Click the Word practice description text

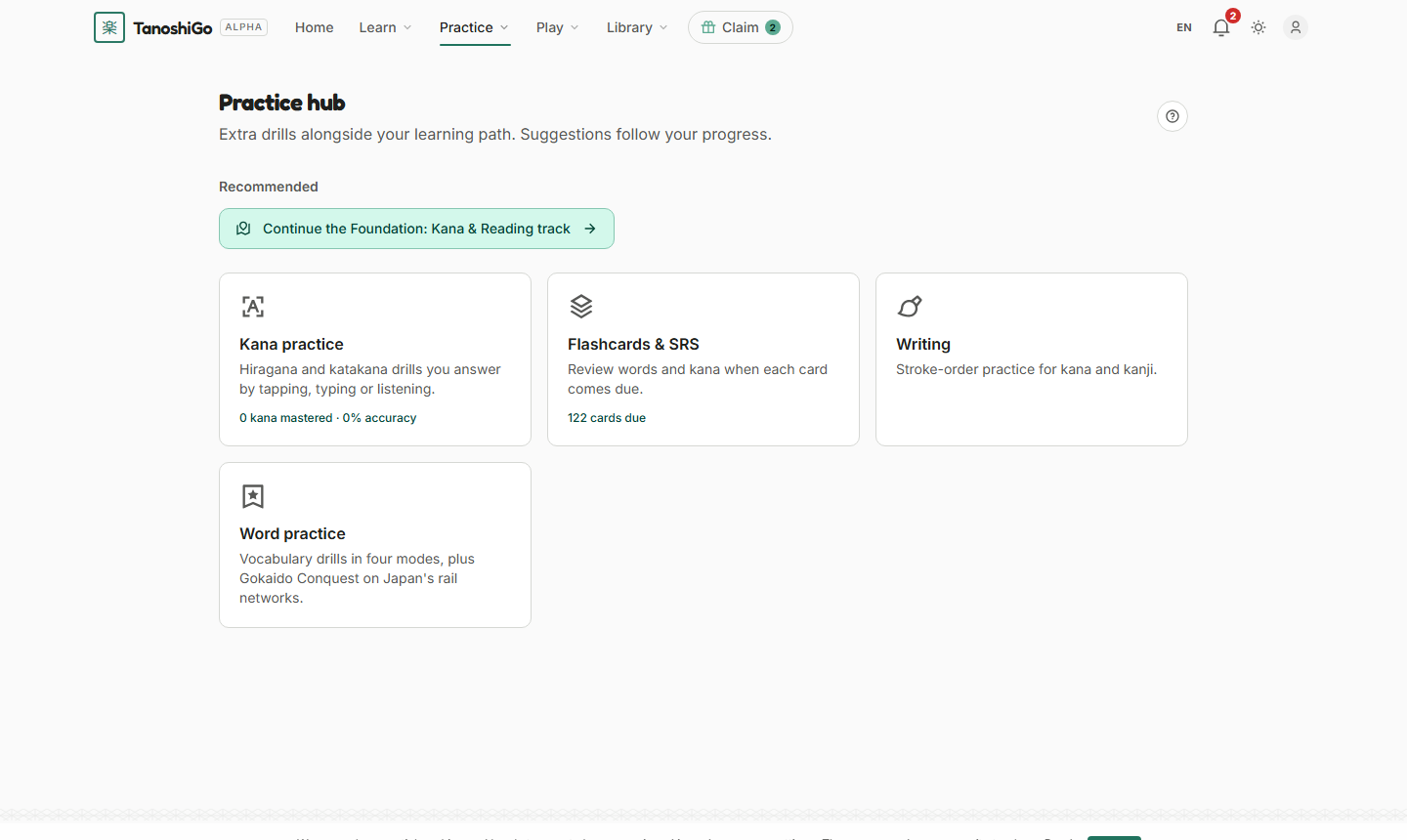357,578
